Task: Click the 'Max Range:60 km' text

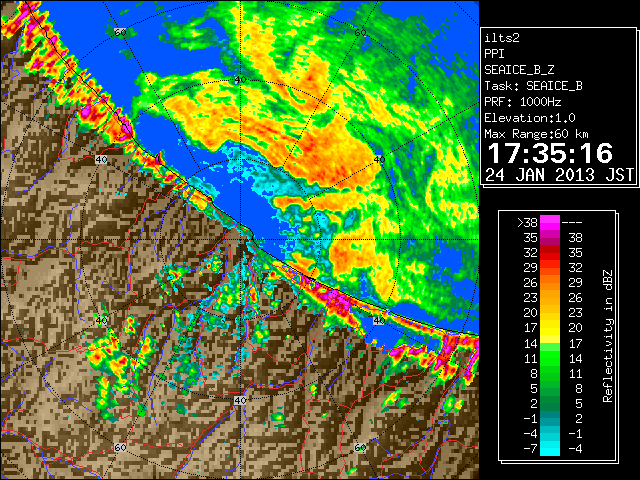Action: [x=536, y=134]
